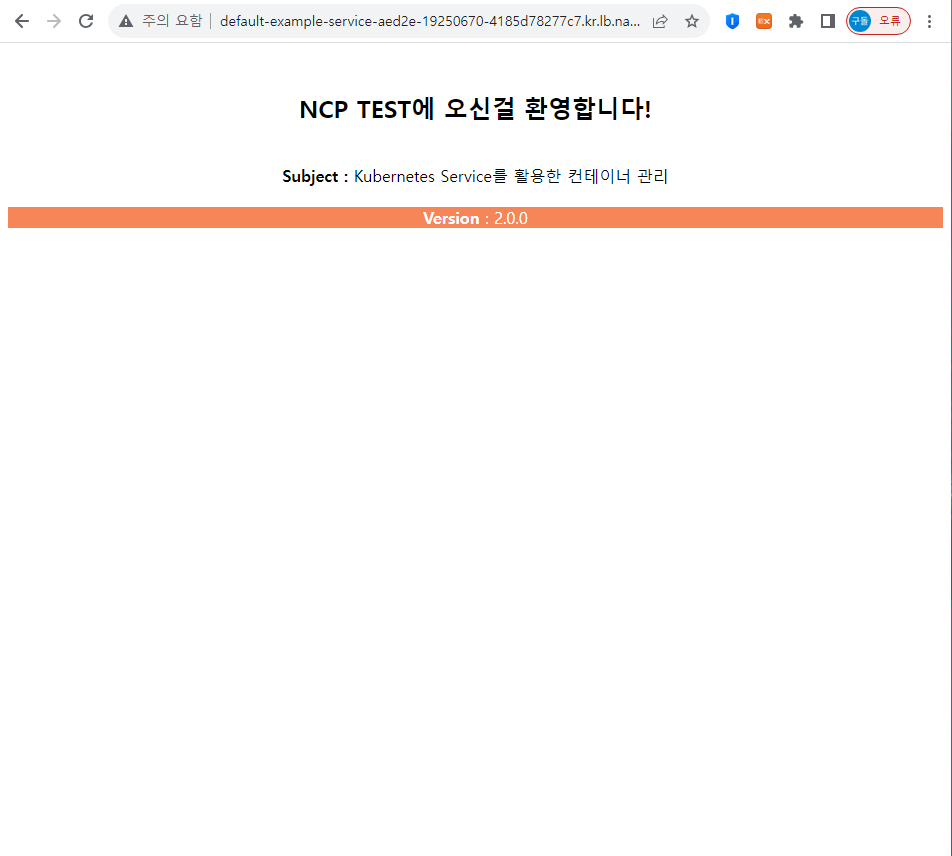Click the share page icon in address bar
This screenshot has height=856, width=952.
click(x=660, y=21)
